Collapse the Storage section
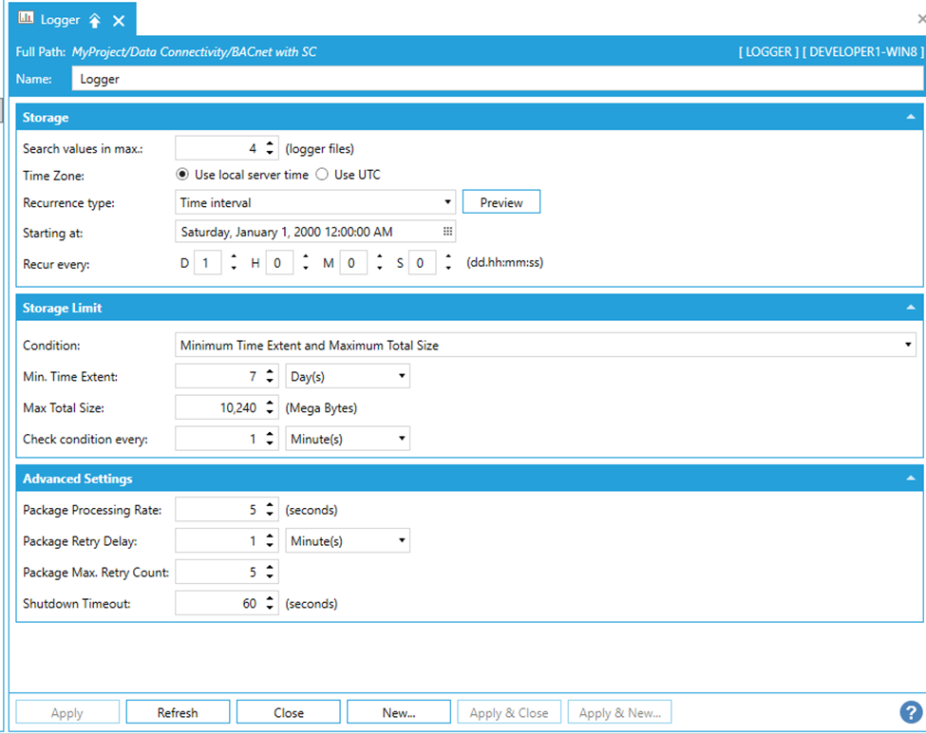Screen dimensions: 926x734 (910, 117)
